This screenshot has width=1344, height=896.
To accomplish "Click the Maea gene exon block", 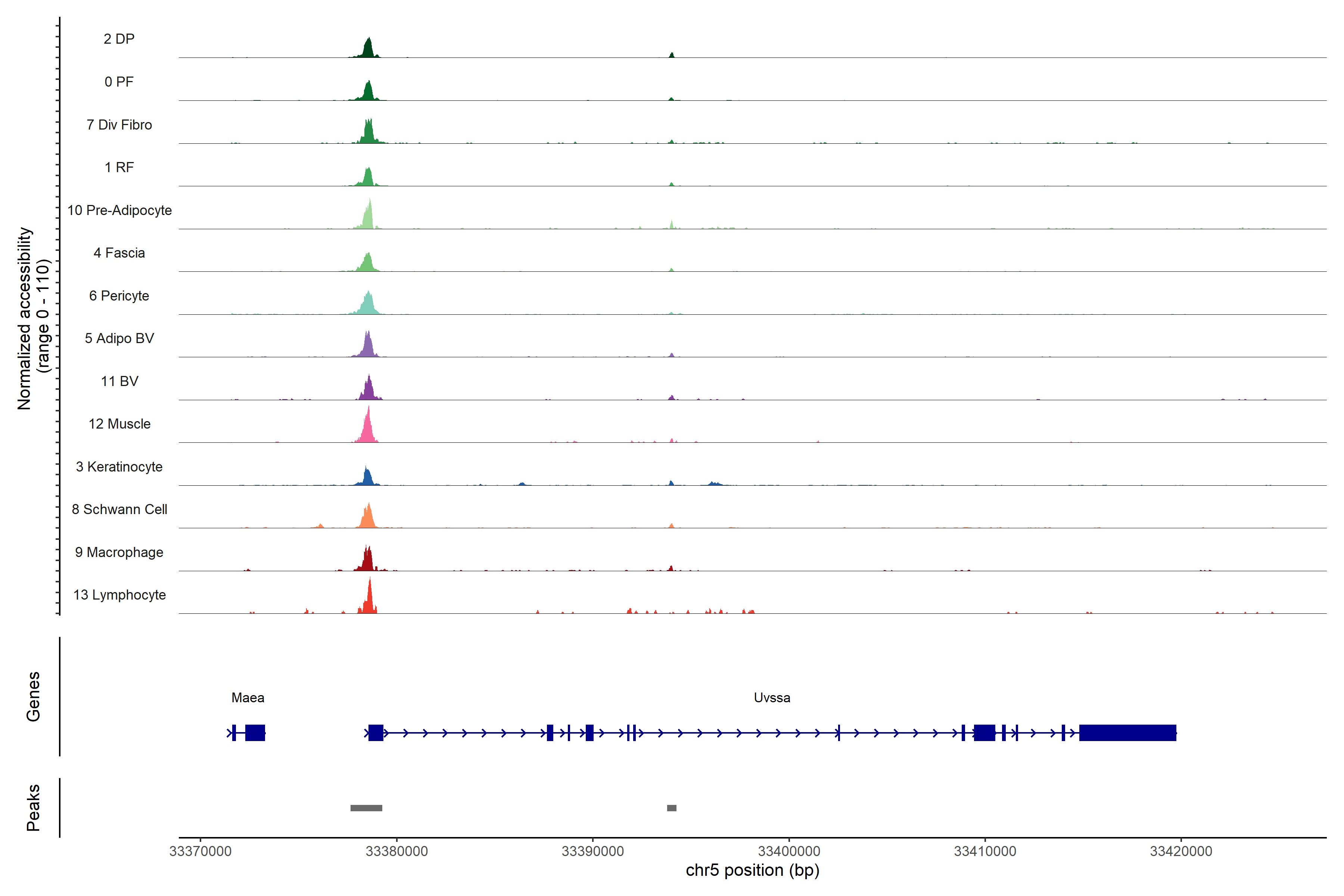I will [255, 732].
